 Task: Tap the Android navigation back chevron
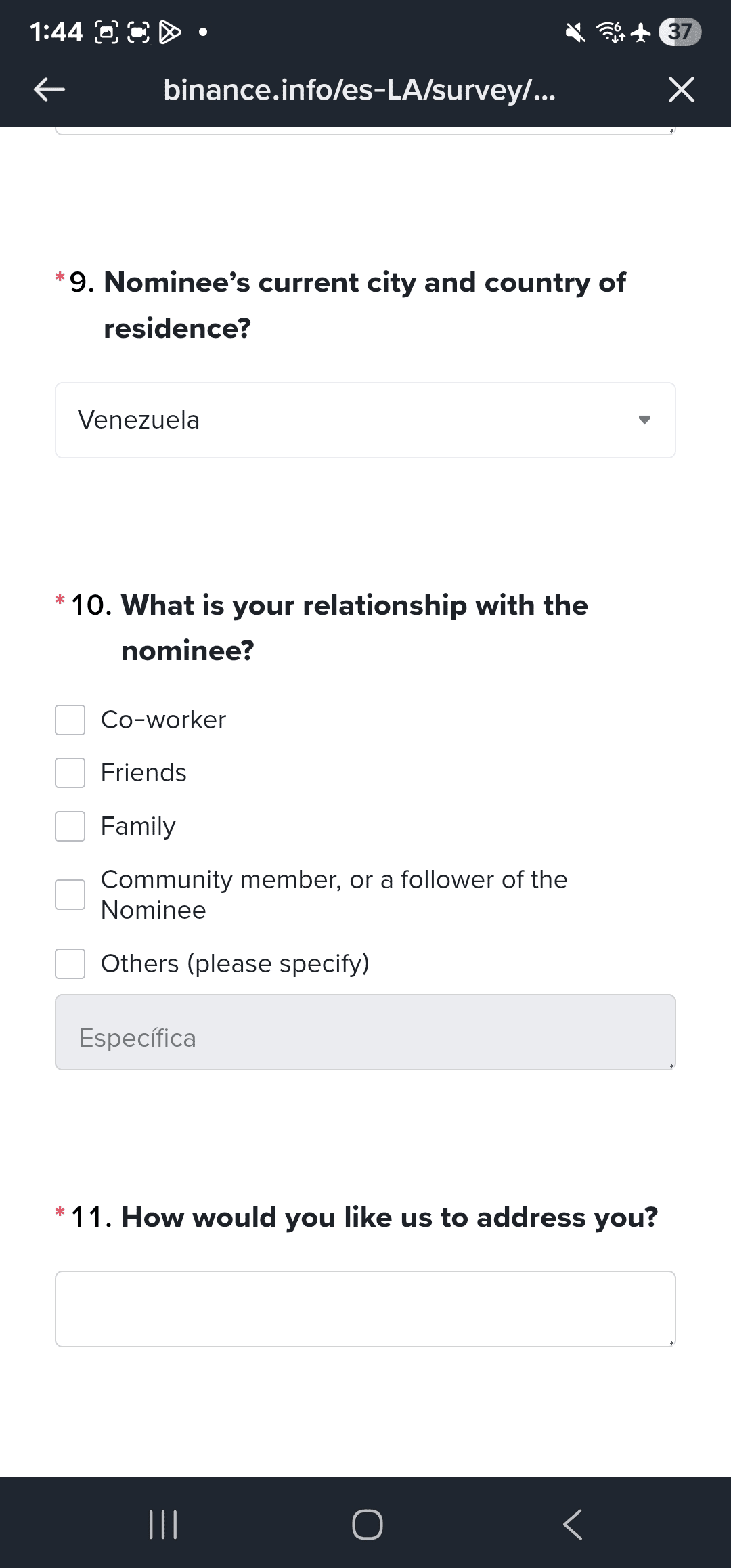click(x=572, y=1524)
